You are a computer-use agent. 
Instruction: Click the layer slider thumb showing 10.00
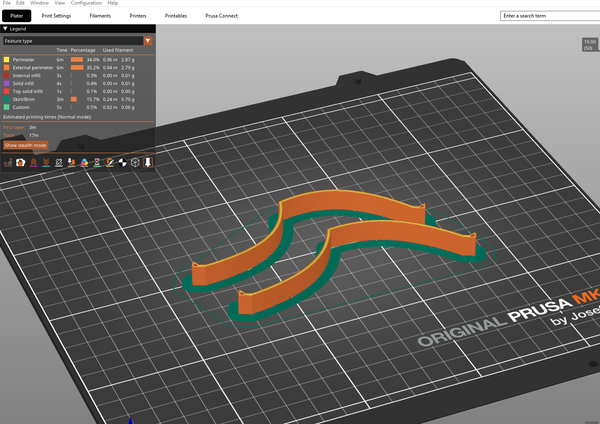[590, 45]
